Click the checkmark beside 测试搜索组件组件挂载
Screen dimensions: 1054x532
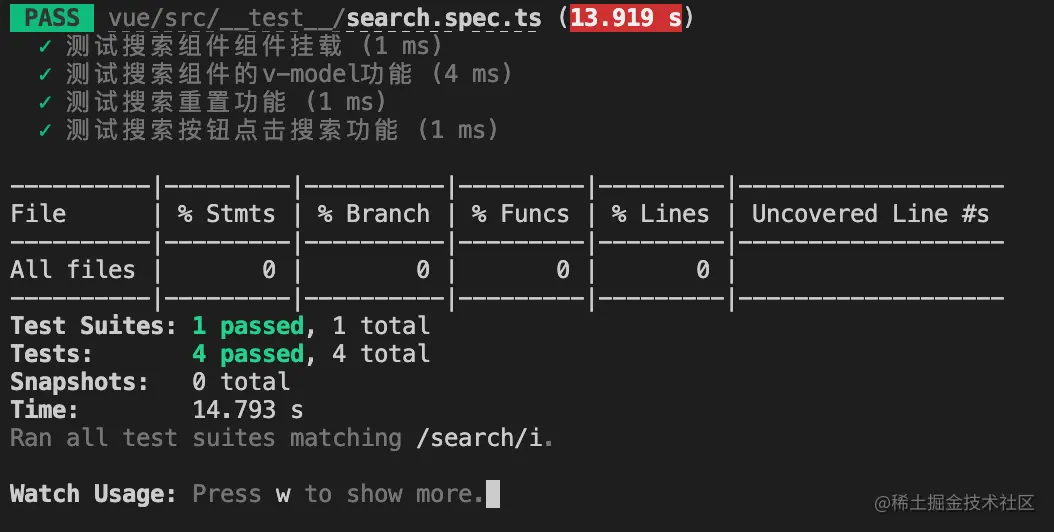point(45,46)
